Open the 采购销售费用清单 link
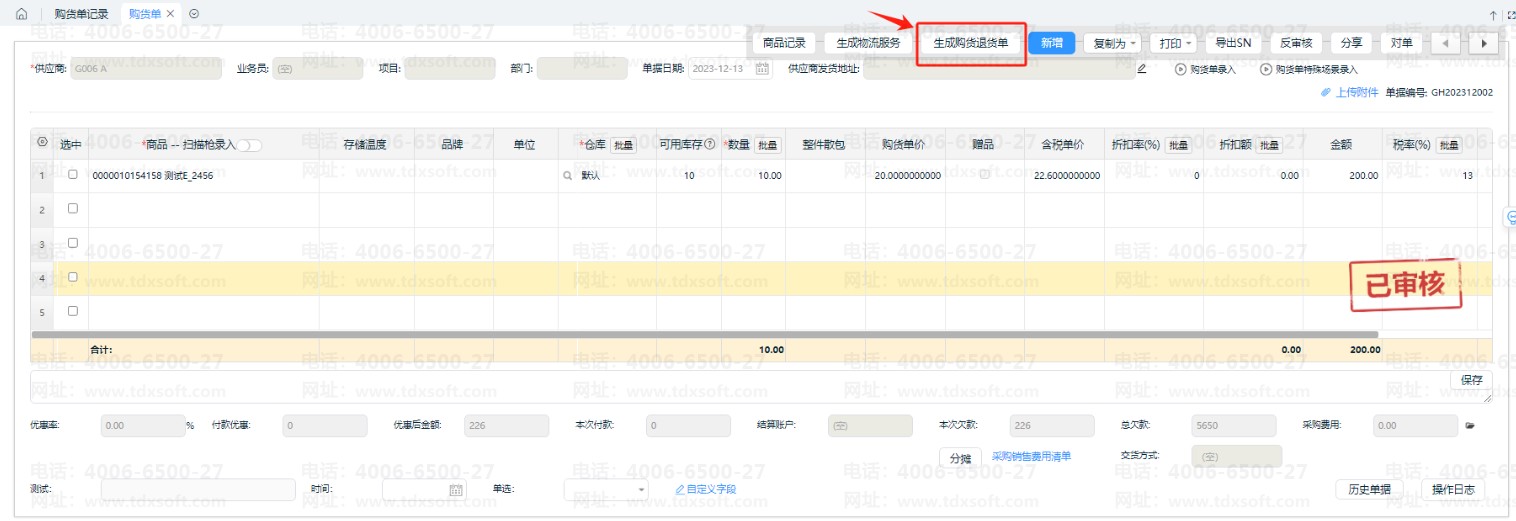Viewport: 1516px width, 521px height. click(1031, 457)
